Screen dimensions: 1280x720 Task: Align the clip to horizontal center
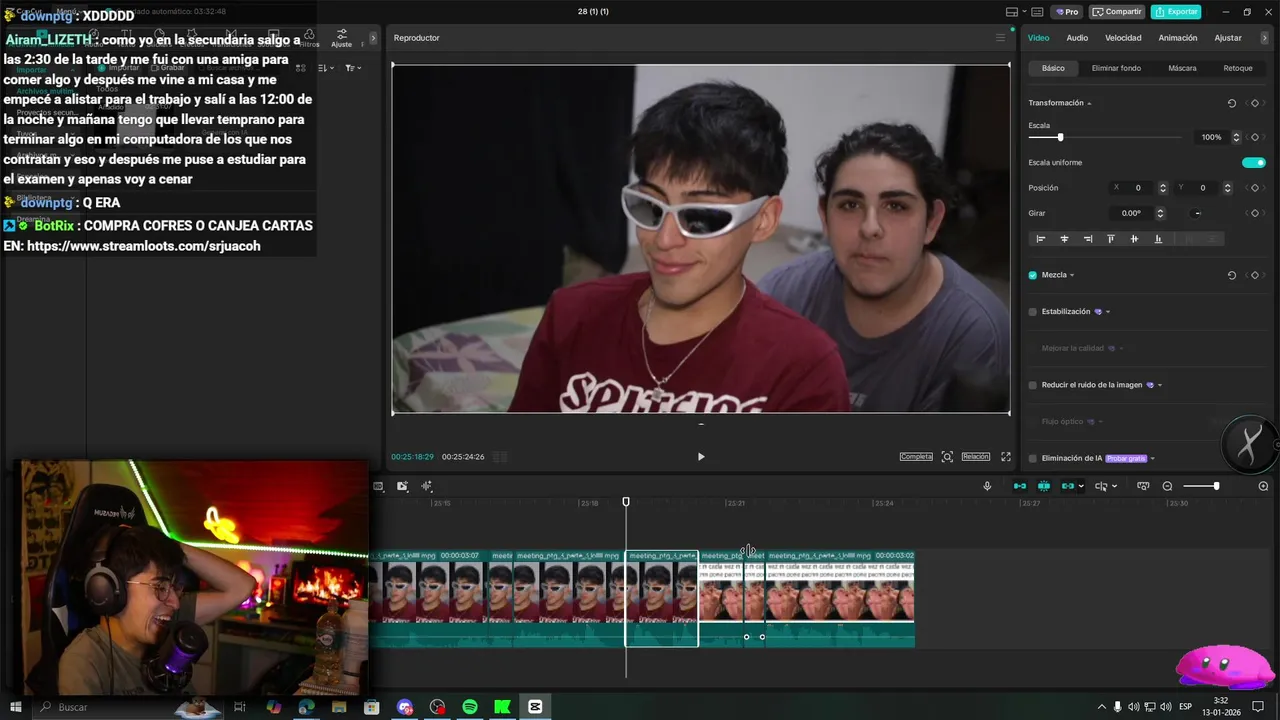click(1064, 239)
